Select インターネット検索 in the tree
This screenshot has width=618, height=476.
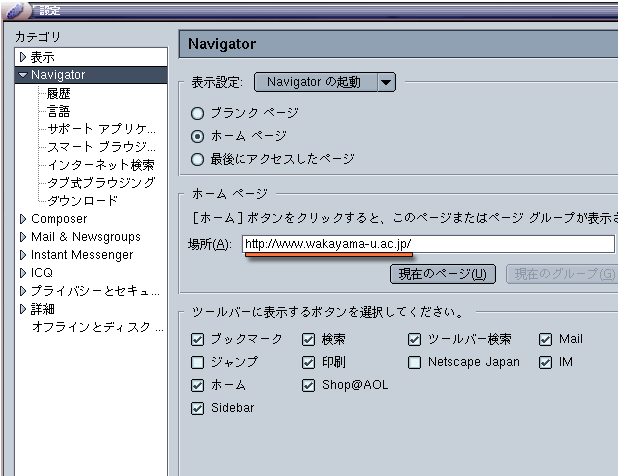click(101, 165)
